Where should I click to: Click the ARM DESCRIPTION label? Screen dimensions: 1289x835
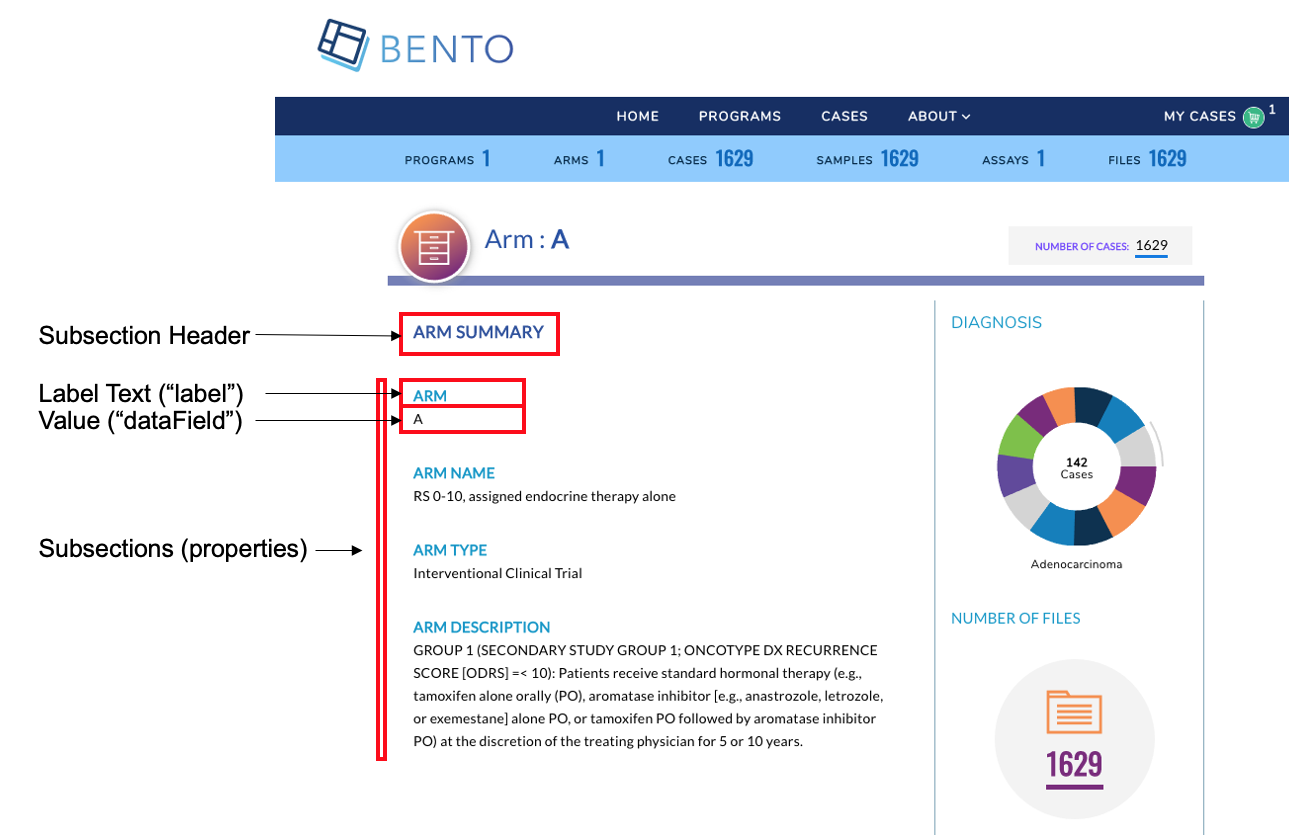pyautogui.click(x=481, y=627)
